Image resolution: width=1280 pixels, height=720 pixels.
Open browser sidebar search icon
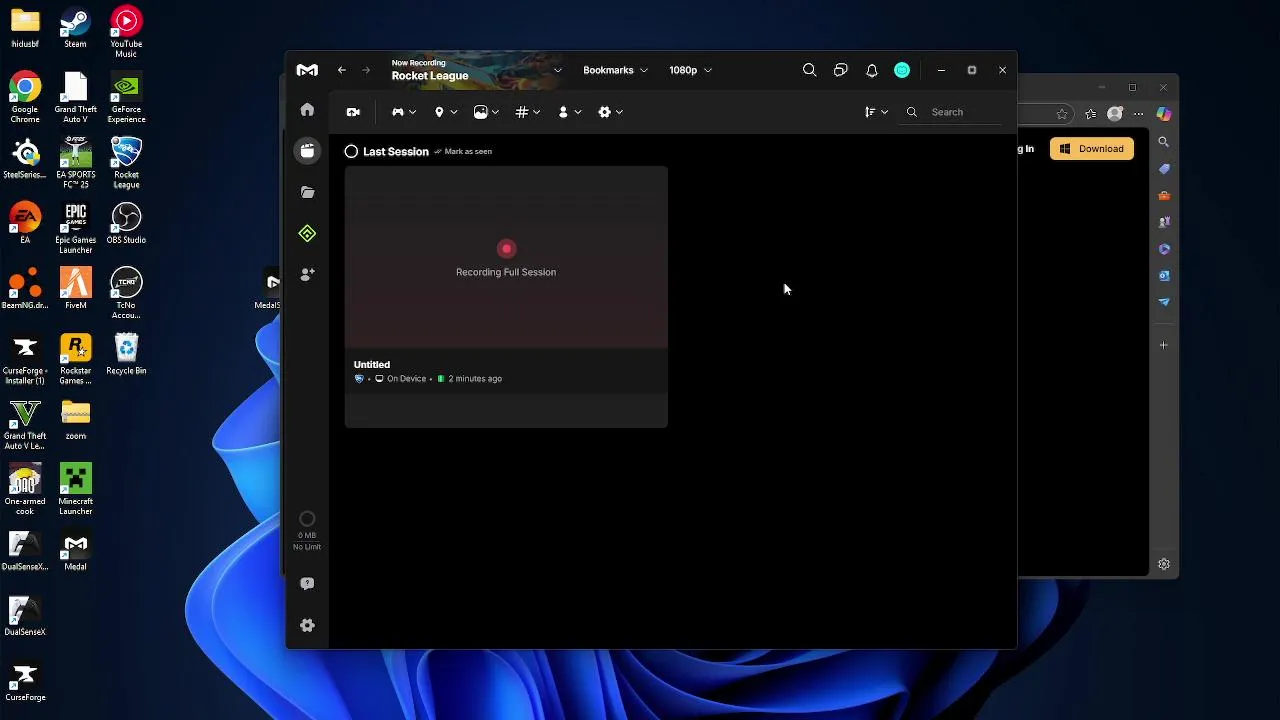1164,143
